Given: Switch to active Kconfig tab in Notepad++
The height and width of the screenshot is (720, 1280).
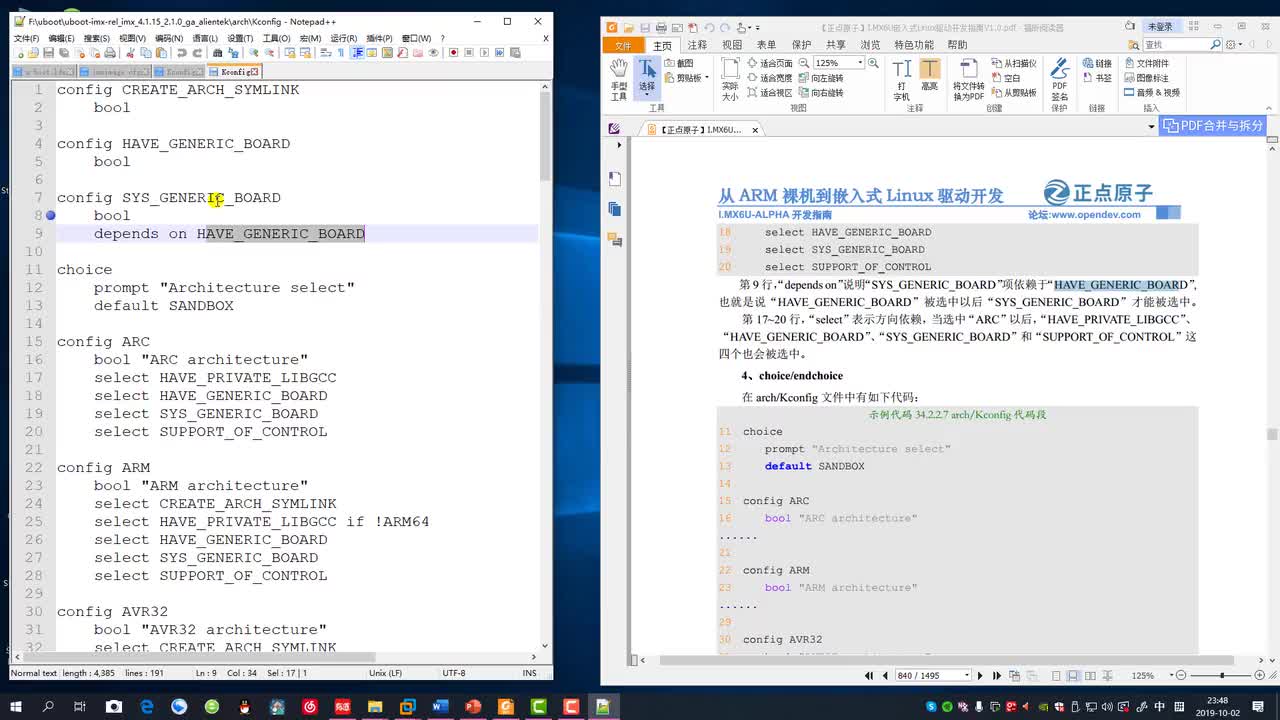Looking at the screenshot, I should click(233, 72).
